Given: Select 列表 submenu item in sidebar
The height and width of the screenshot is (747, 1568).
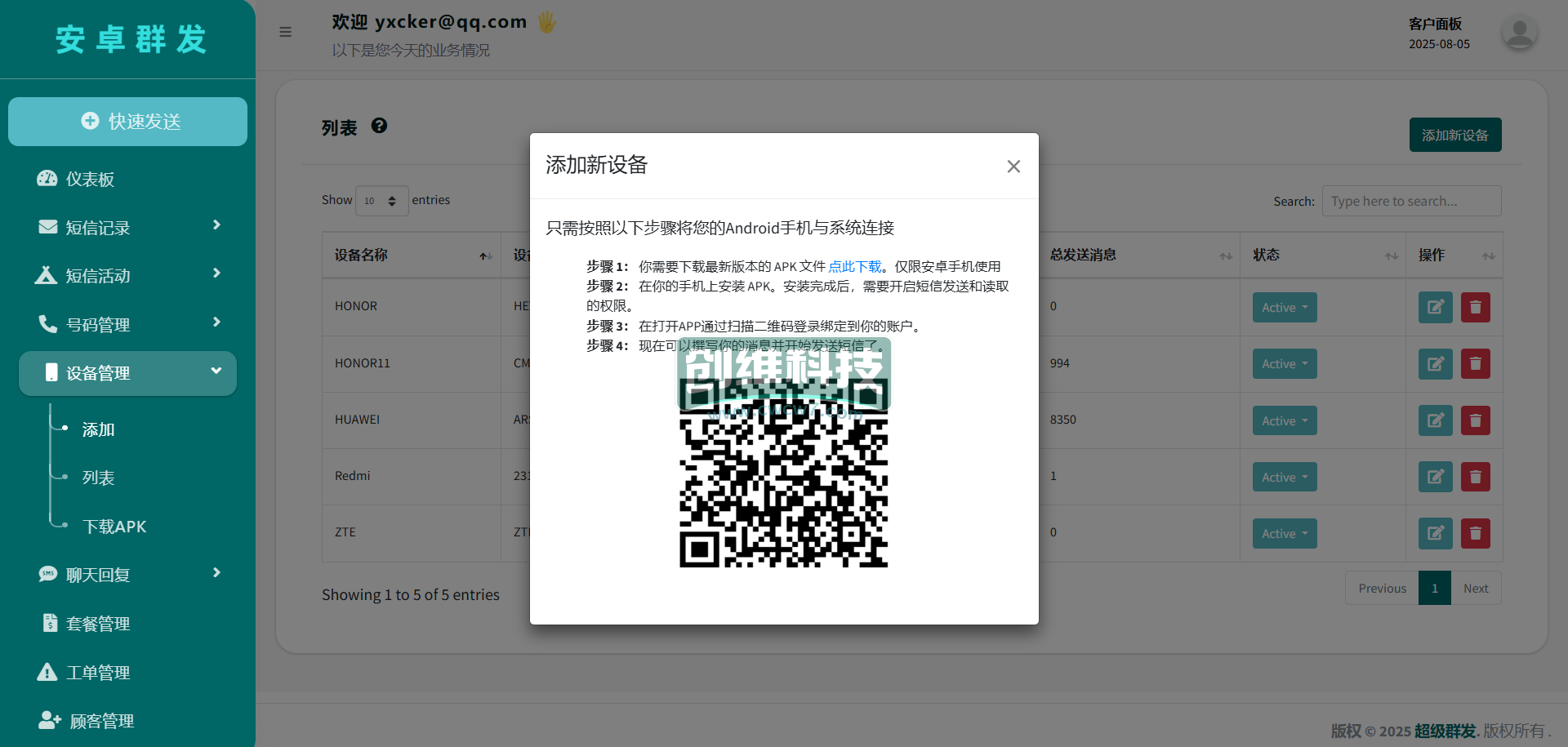Looking at the screenshot, I should (x=98, y=478).
